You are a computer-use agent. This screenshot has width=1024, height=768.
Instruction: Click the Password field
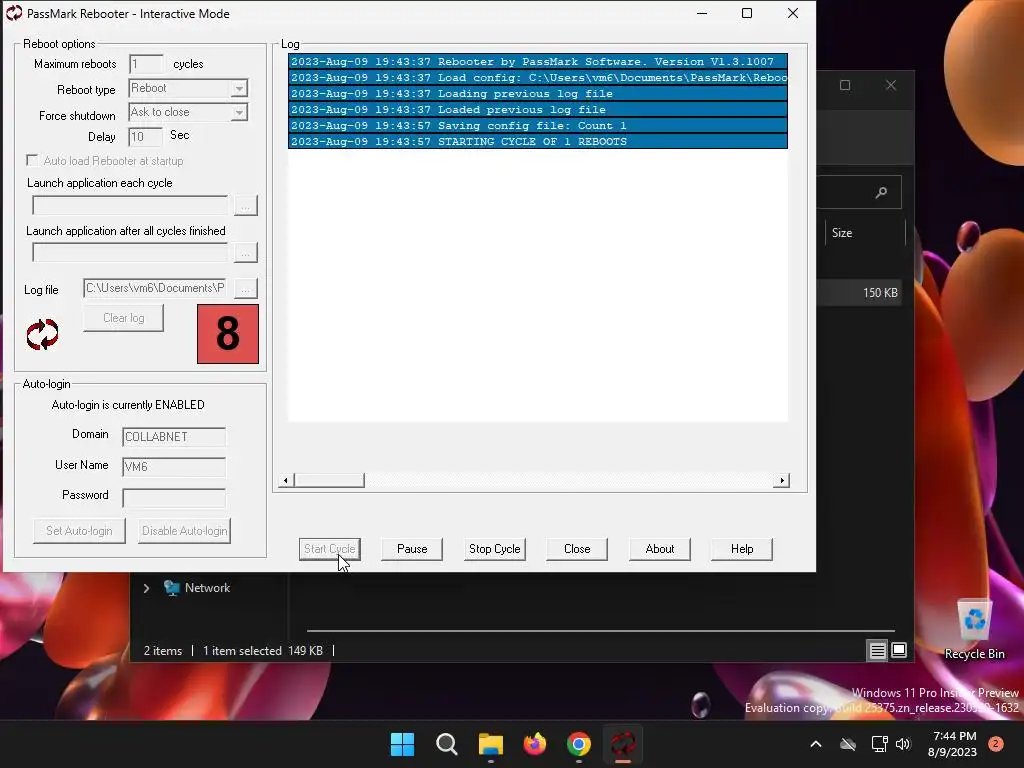click(174, 498)
